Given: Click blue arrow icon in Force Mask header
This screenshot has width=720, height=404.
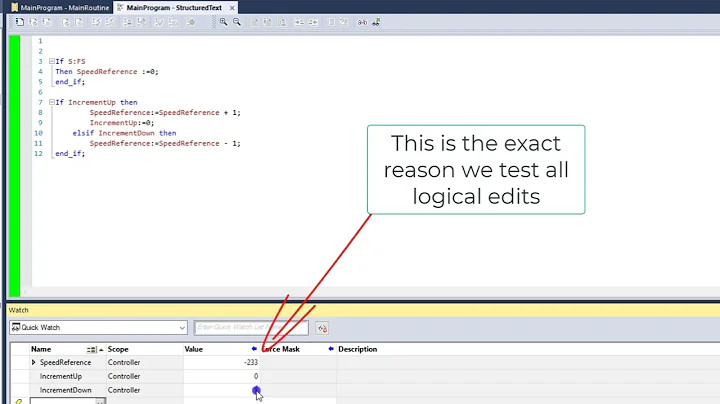Looking at the screenshot, I should click(x=331, y=349).
